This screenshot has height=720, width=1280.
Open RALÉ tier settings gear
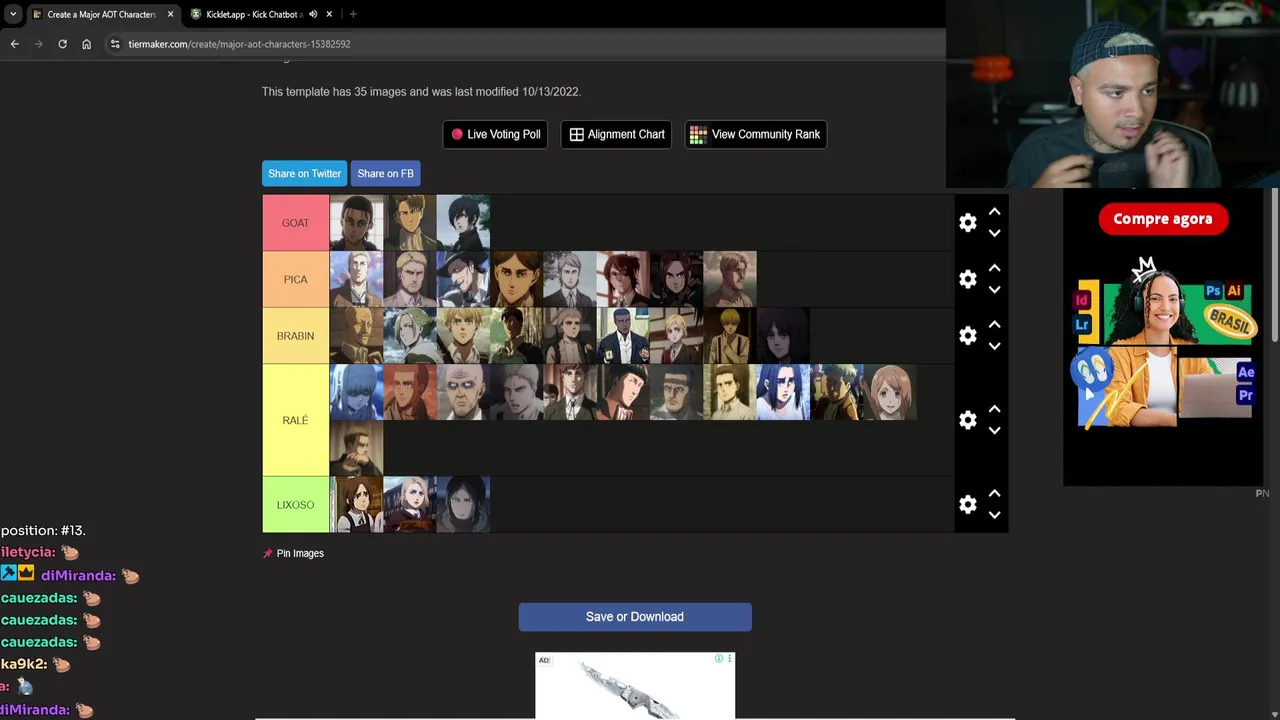click(967, 420)
